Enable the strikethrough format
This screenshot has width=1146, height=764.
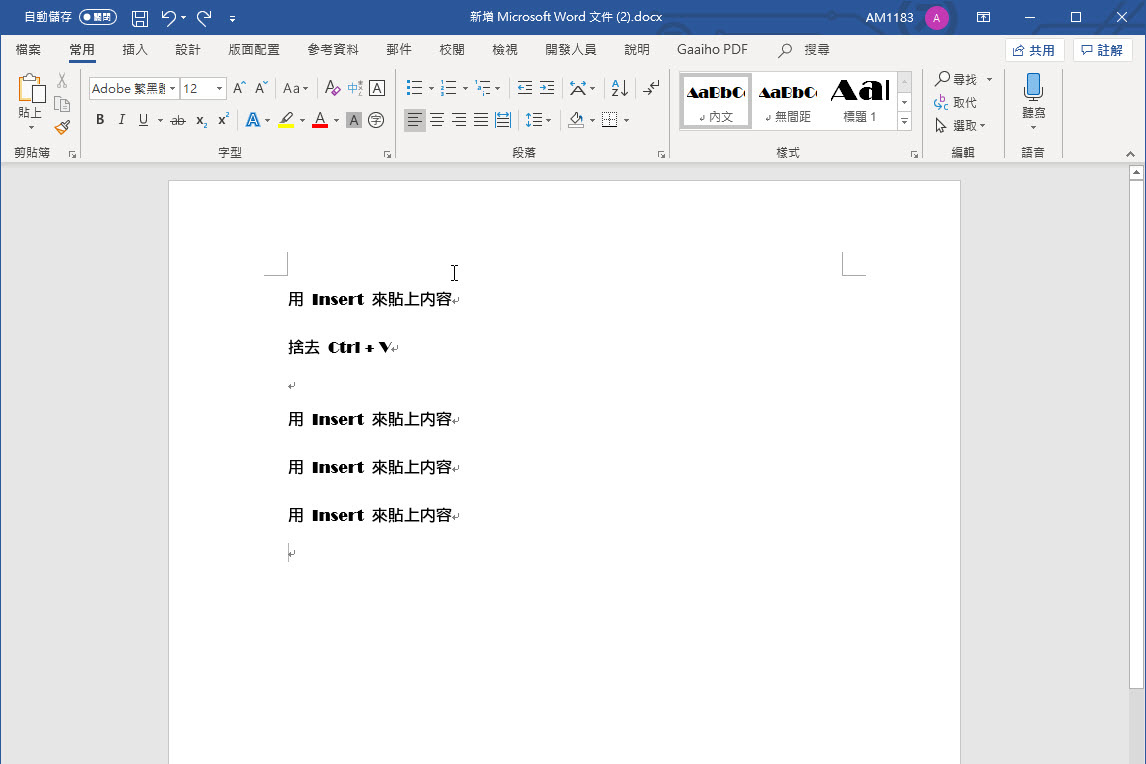[177, 119]
